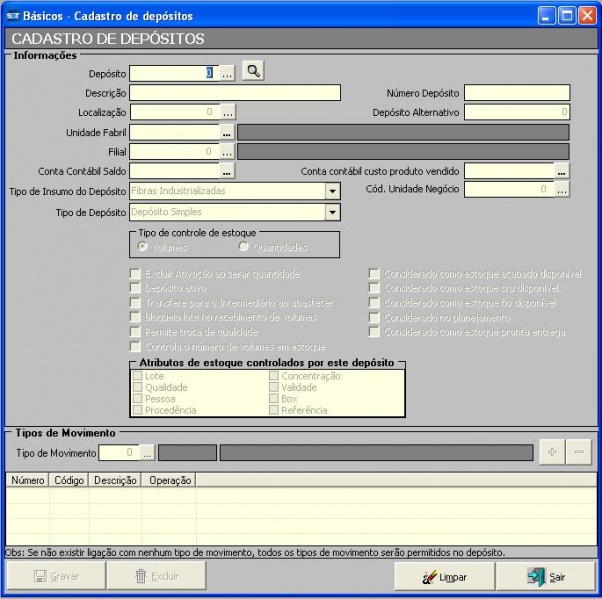602x599 pixels.
Task: Expand the Tipo de Depósito dropdown
Action: pos(332,212)
